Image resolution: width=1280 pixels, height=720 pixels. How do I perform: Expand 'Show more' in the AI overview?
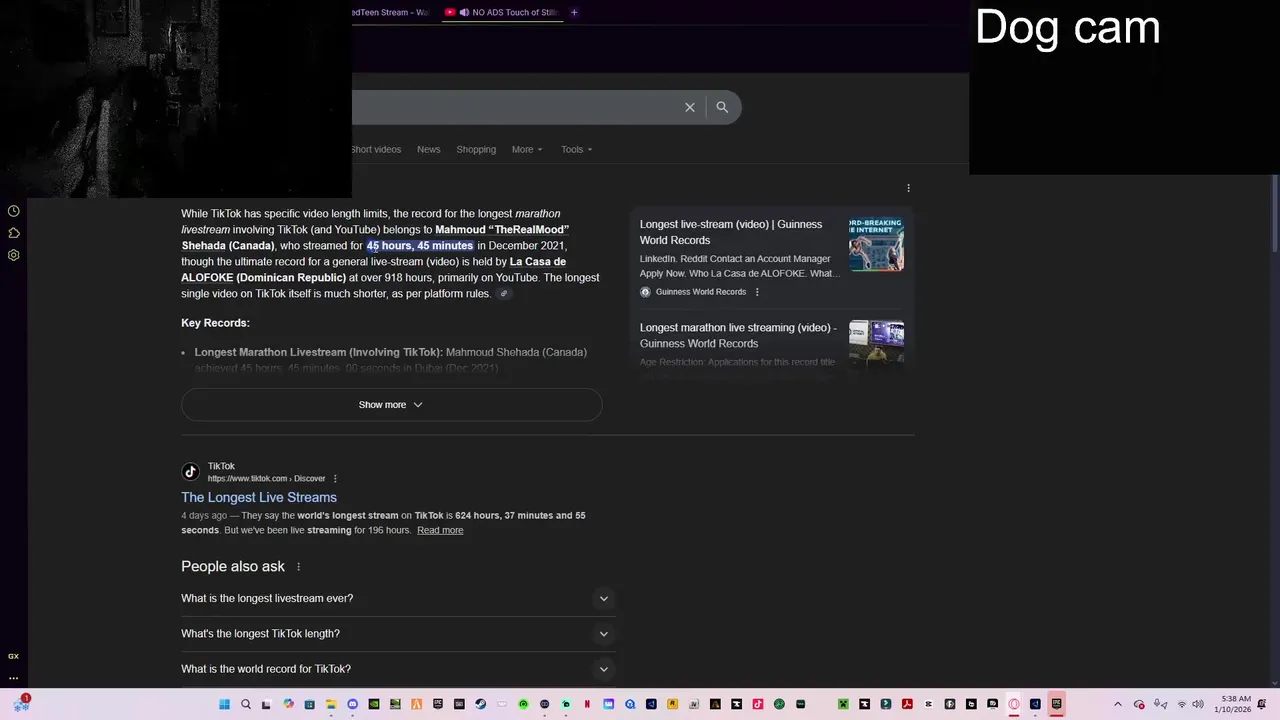(391, 405)
